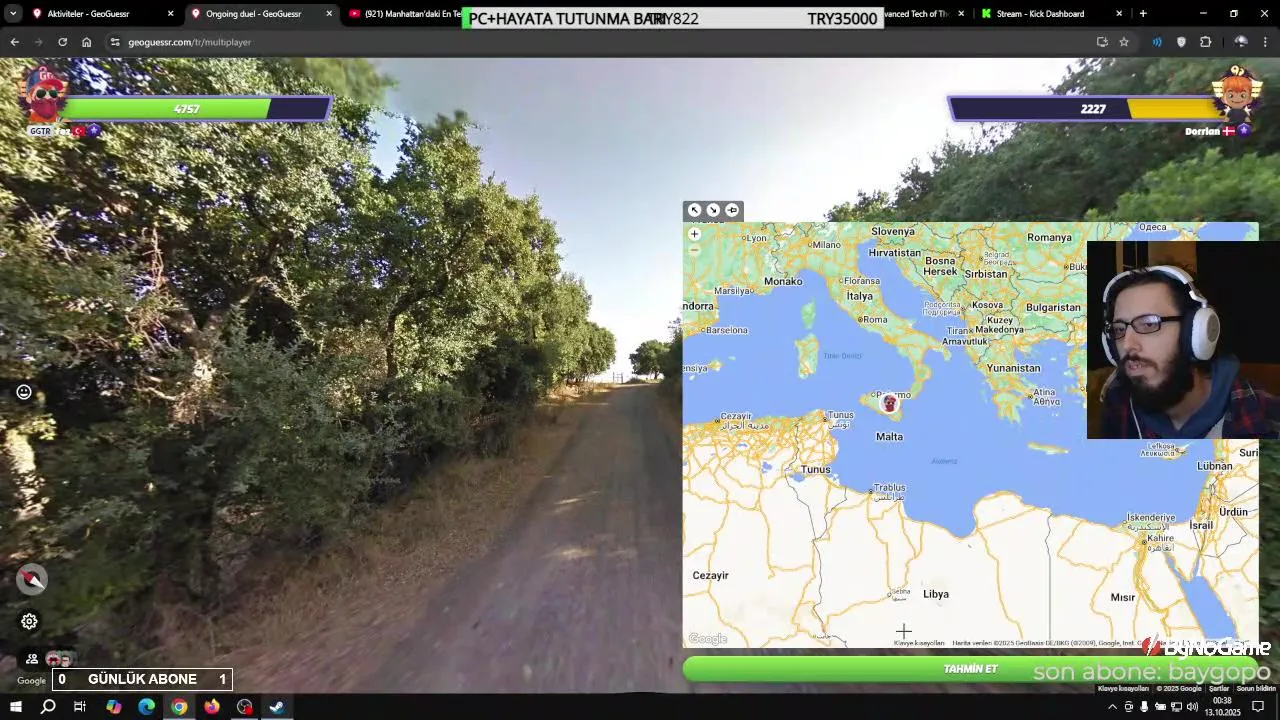Click the Malta label on the map
The image size is (1280, 720).
point(889,437)
